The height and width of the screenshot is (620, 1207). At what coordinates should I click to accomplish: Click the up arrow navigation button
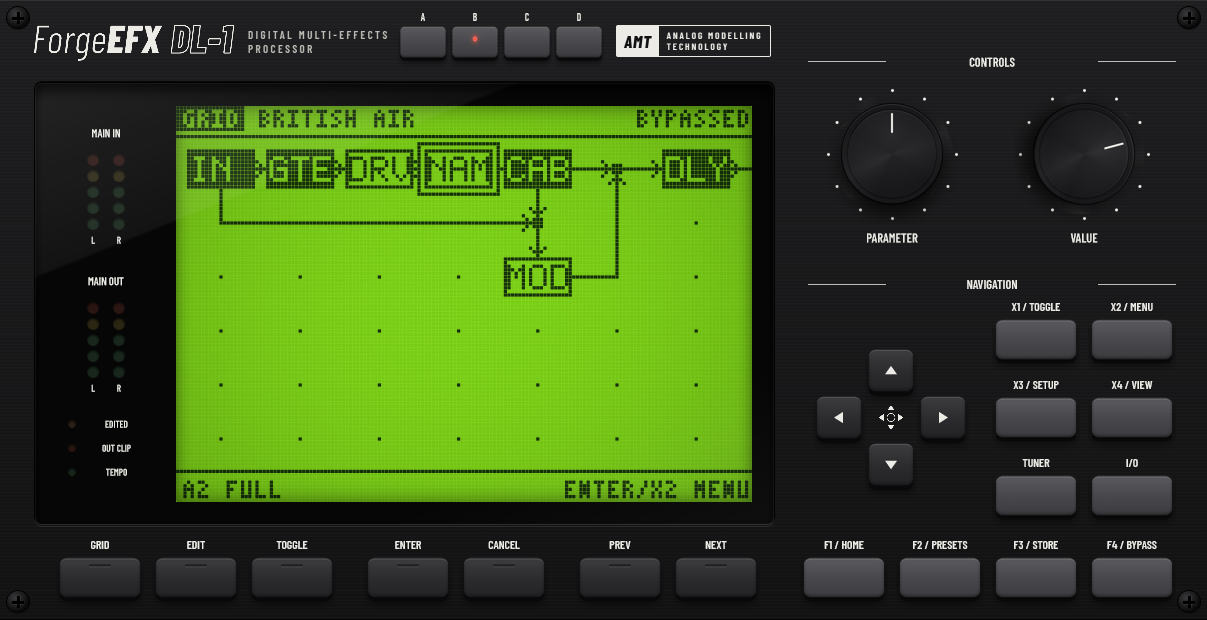pyautogui.click(x=891, y=371)
